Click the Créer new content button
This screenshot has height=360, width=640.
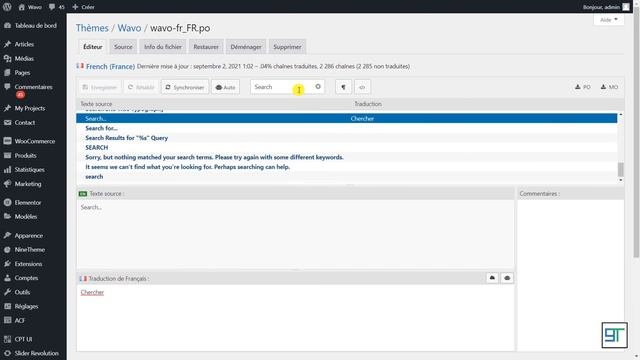pyautogui.click(x=83, y=7)
